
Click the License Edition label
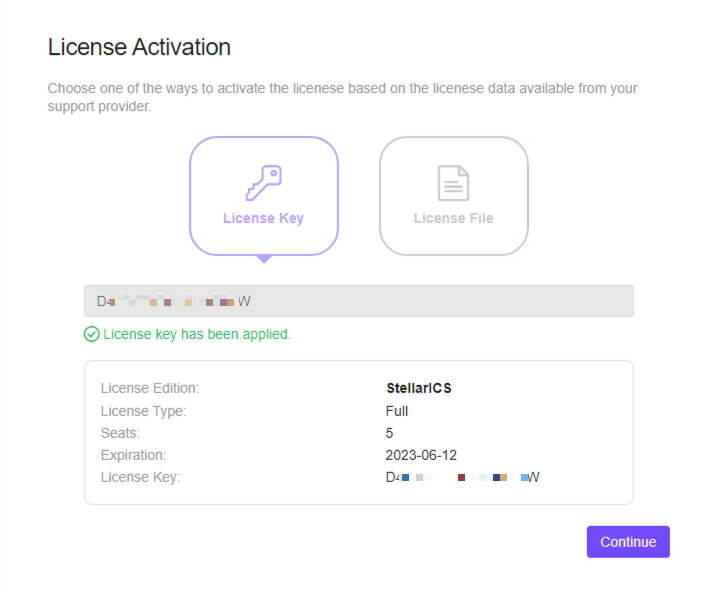(150, 388)
